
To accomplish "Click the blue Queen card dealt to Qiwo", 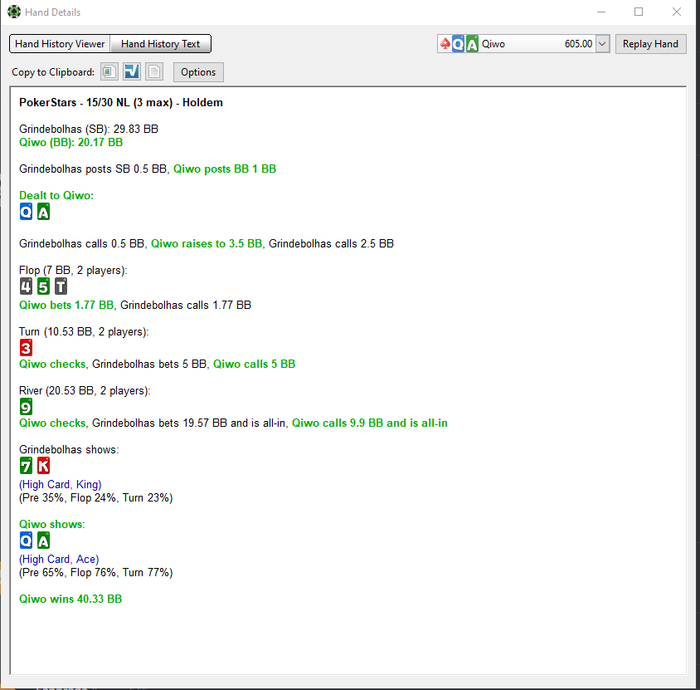I will pos(26,212).
